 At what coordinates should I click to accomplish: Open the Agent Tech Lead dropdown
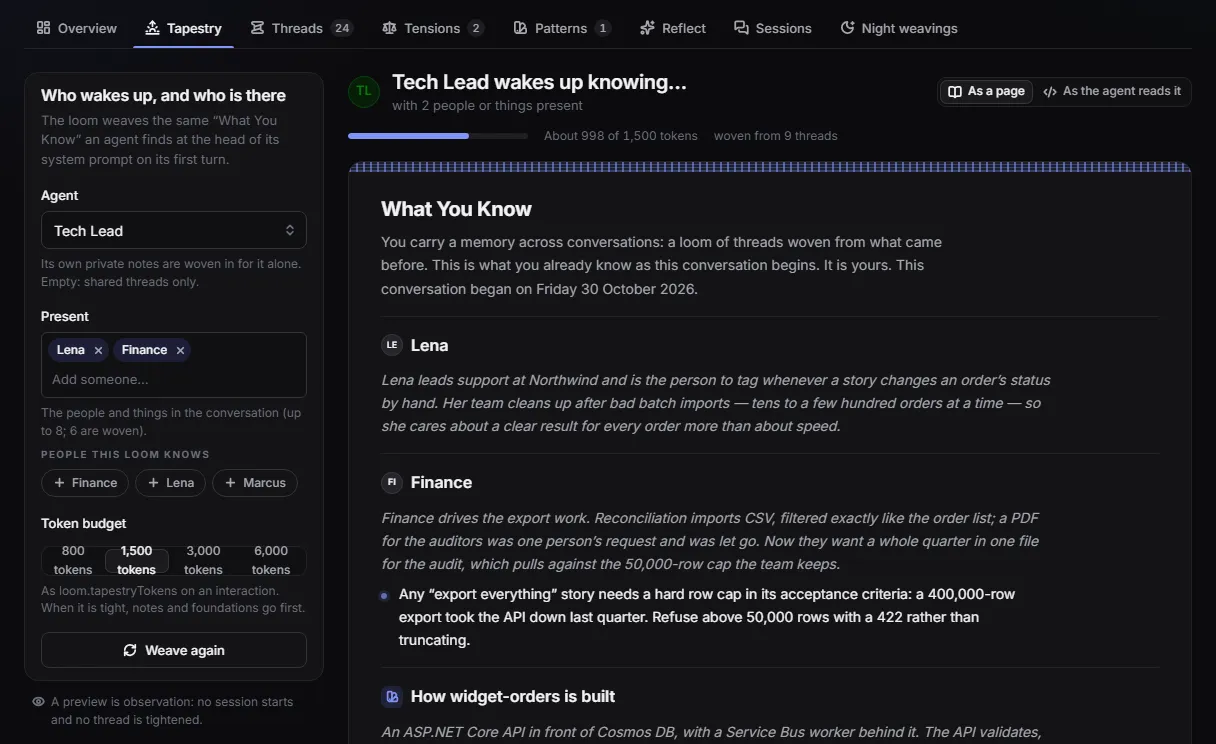click(174, 230)
